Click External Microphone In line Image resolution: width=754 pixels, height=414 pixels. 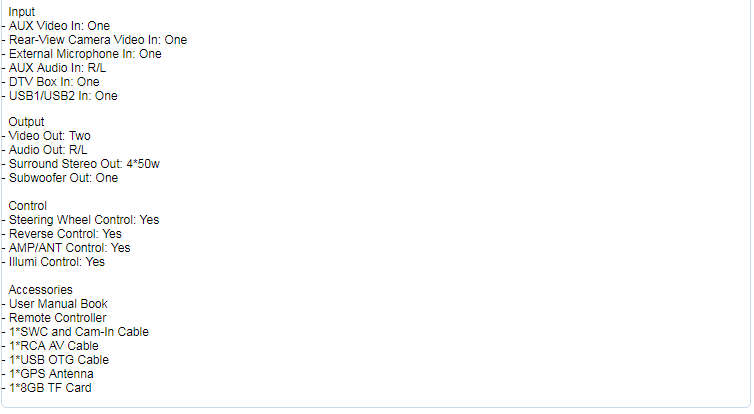click(82, 54)
